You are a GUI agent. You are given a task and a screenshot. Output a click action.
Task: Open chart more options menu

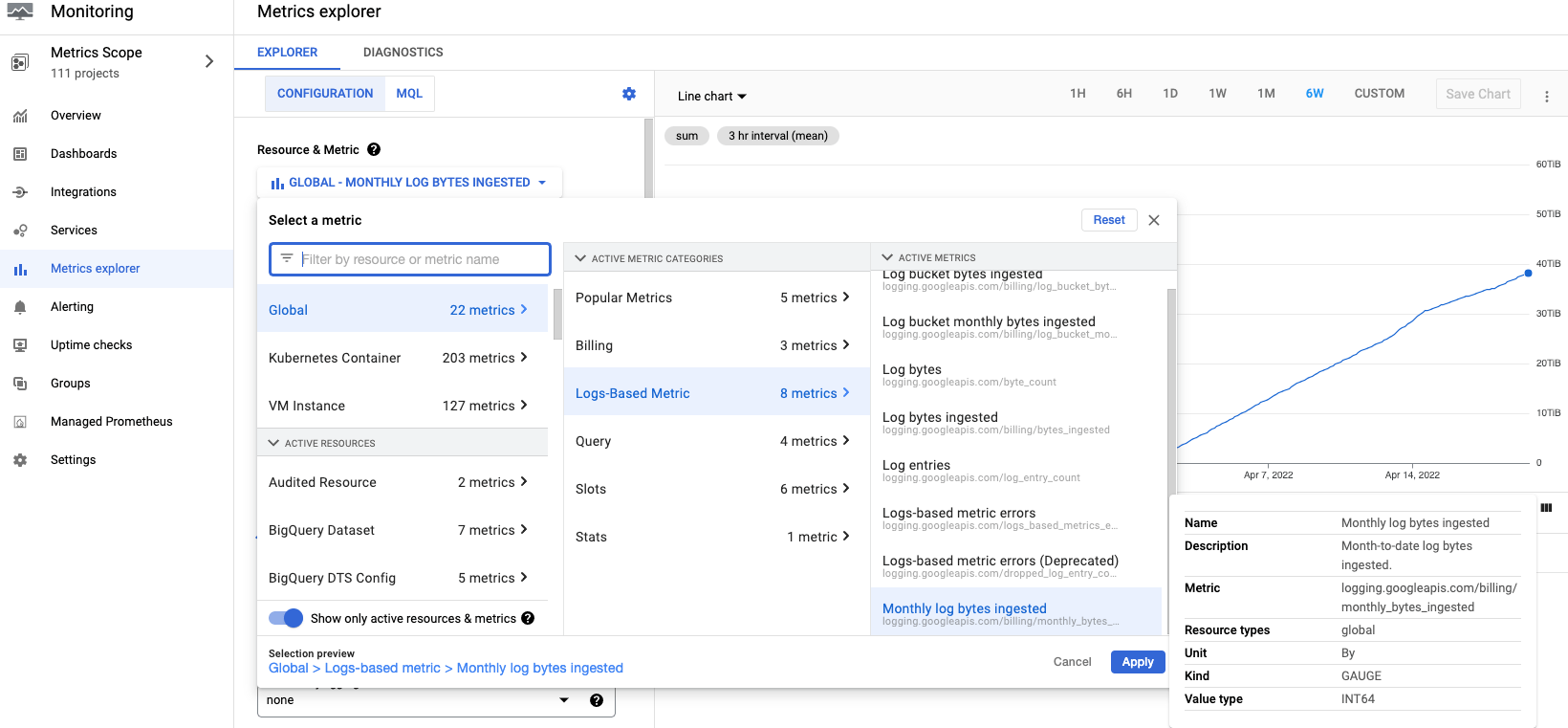tap(1547, 97)
